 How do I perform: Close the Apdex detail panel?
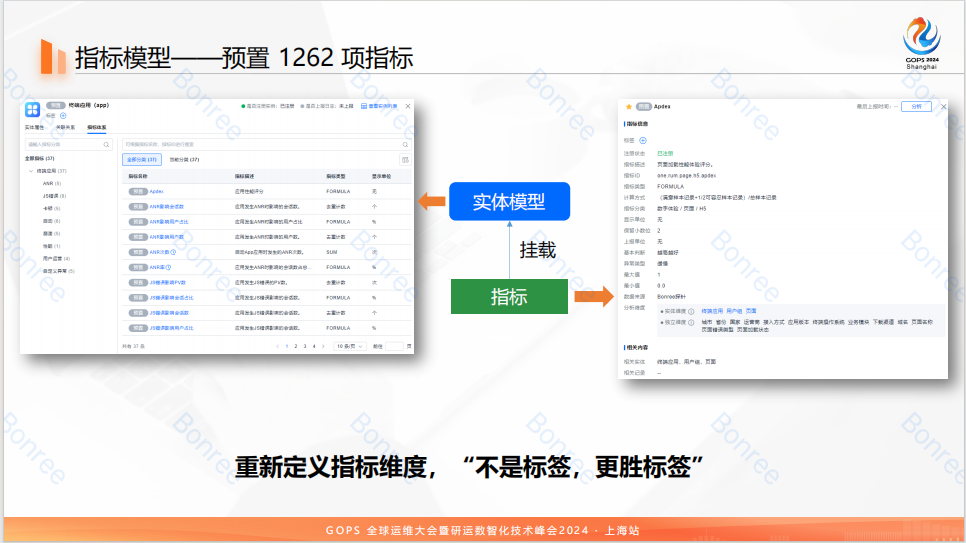943,107
